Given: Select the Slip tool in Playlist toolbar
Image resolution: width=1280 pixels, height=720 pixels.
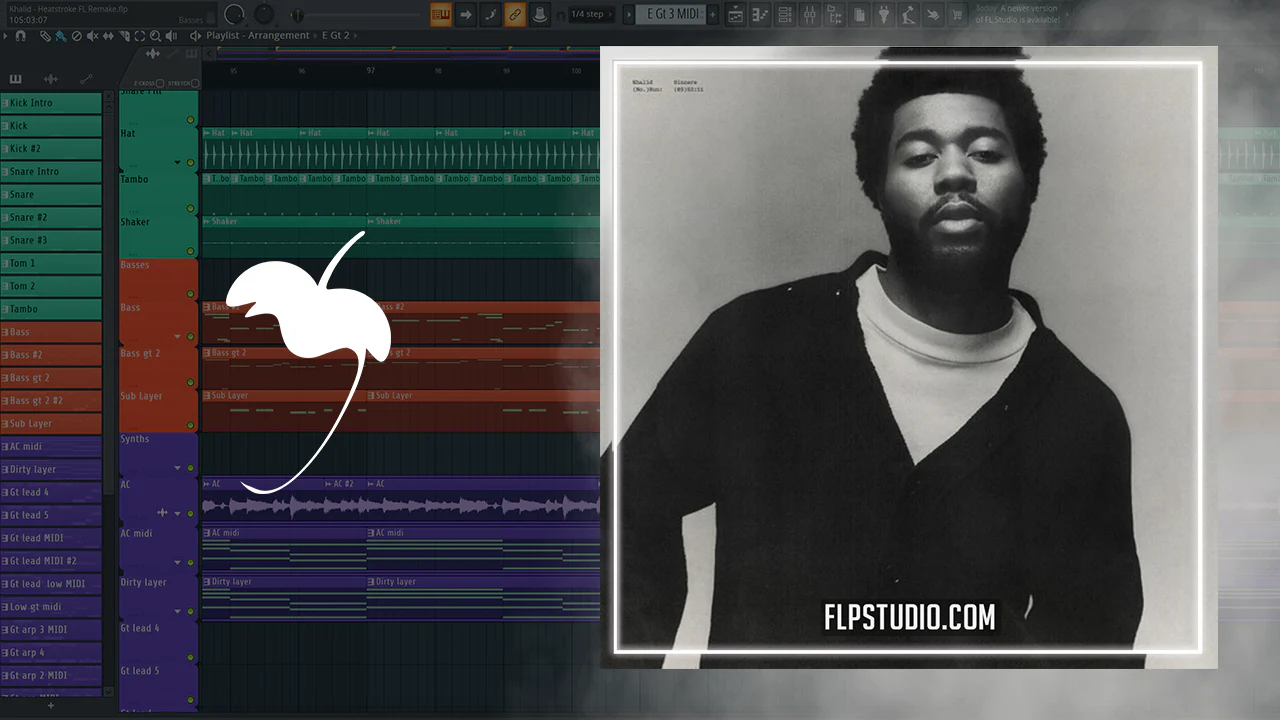Looking at the screenshot, I should [x=108, y=36].
